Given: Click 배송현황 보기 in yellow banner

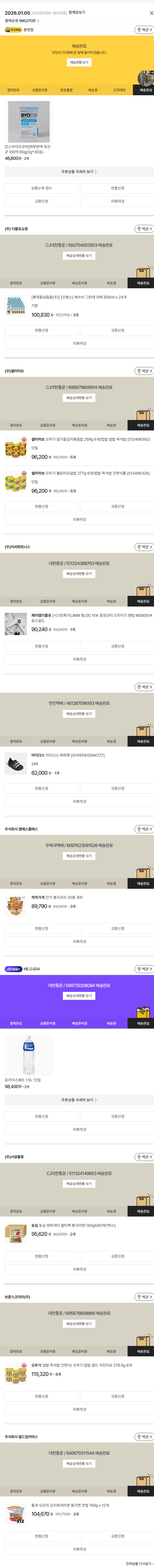Looking at the screenshot, I should (79, 62).
